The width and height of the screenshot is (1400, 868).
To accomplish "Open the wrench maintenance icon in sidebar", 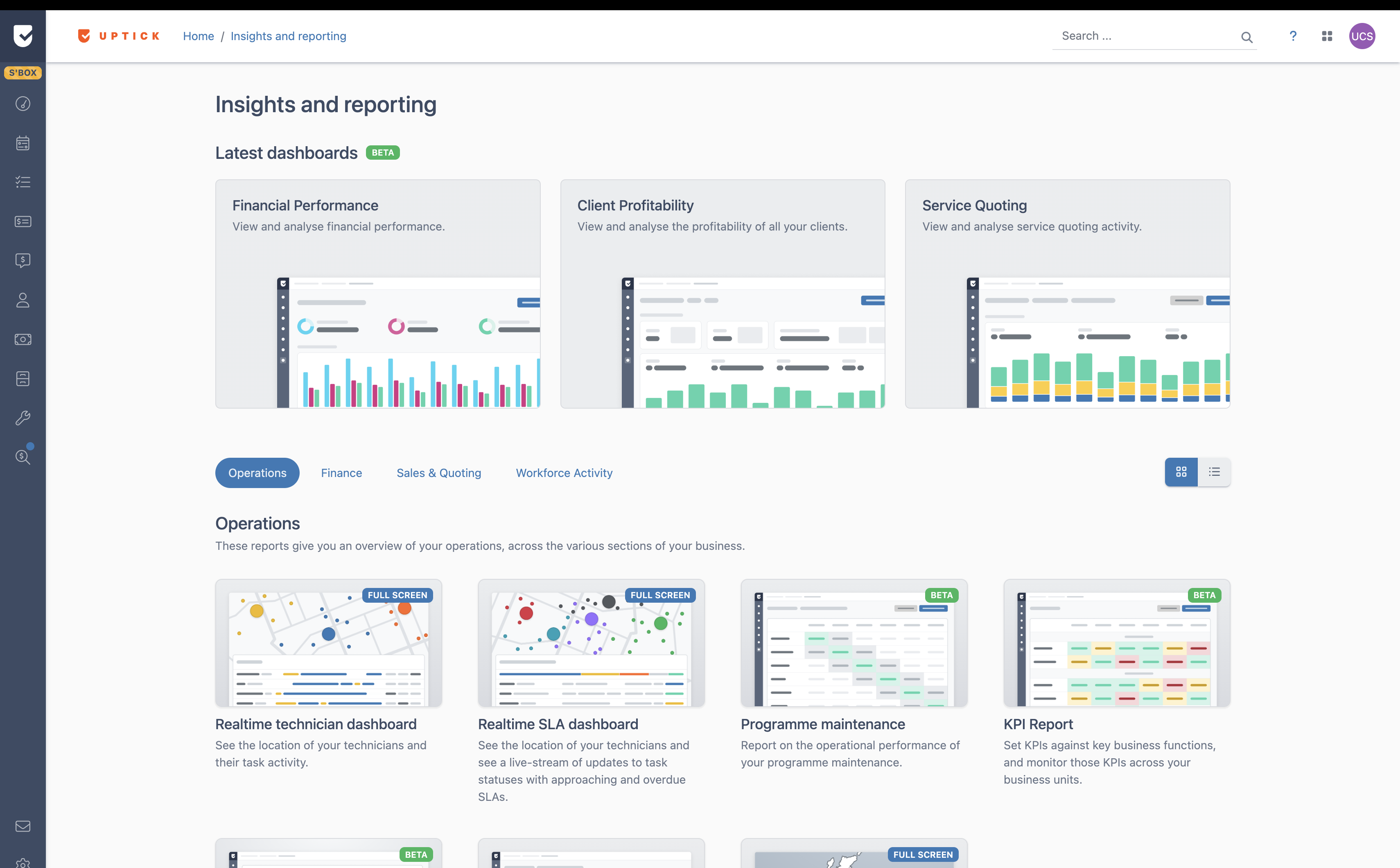I will point(23,418).
